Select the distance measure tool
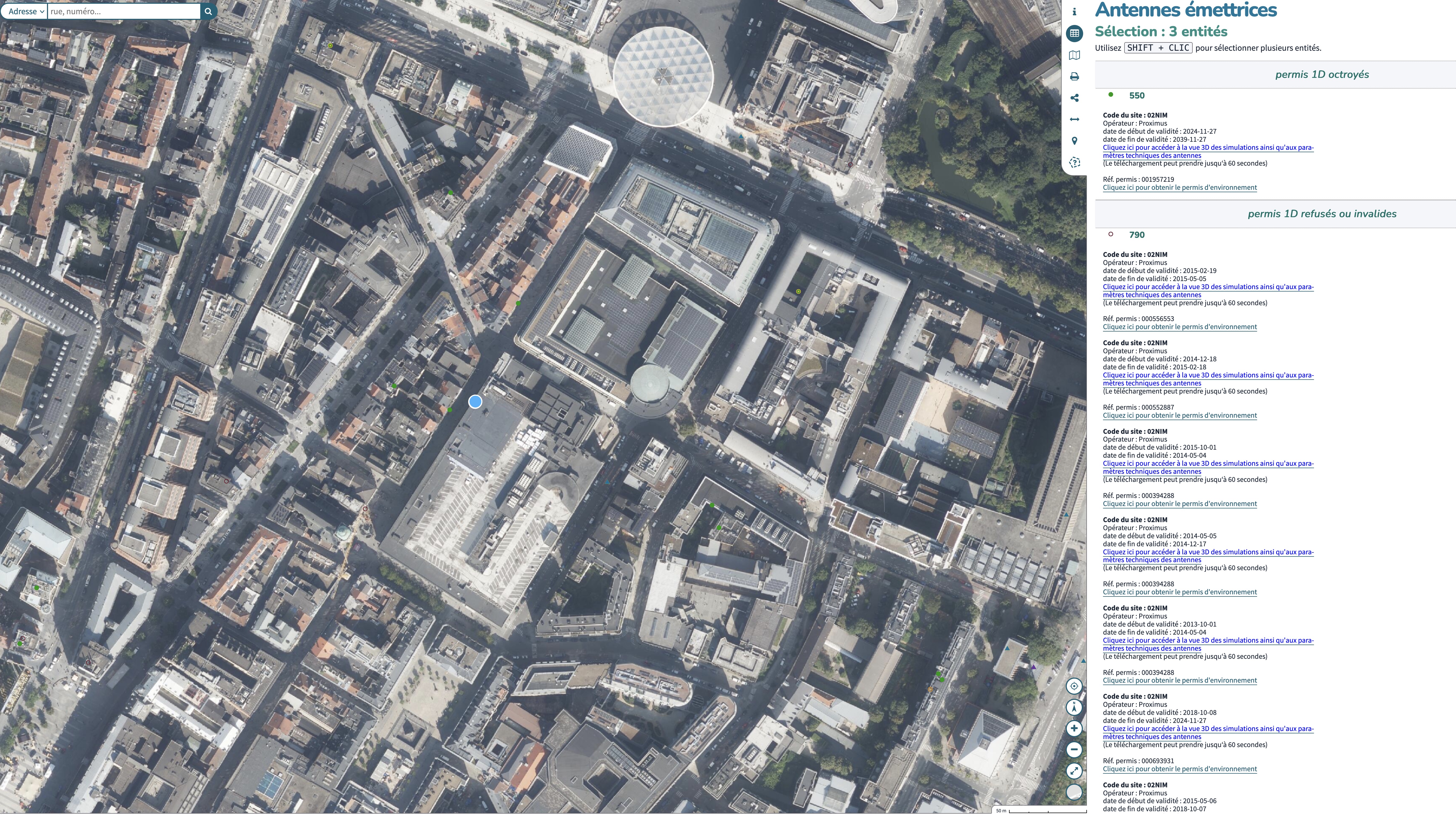Image resolution: width=1456 pixels, height=815 pixels. (x=1074, y=119)
